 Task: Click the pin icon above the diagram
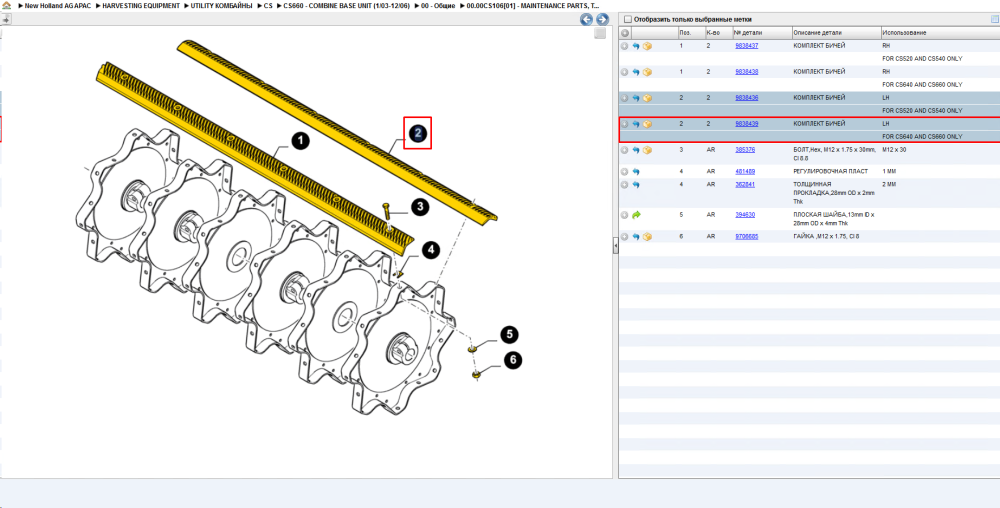(6, 20)
